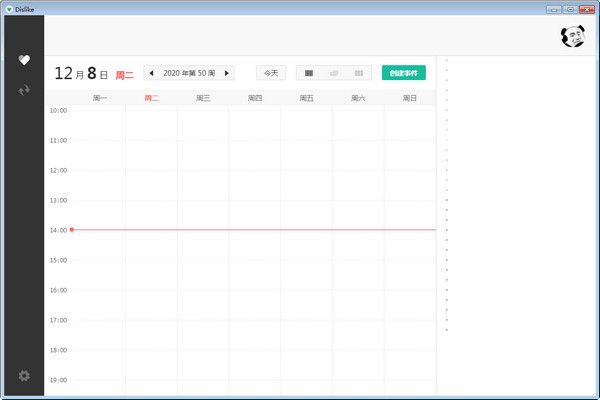Click the red current-time marker dot at 14:00
The image size is (600, 400).
coord(72,230)
